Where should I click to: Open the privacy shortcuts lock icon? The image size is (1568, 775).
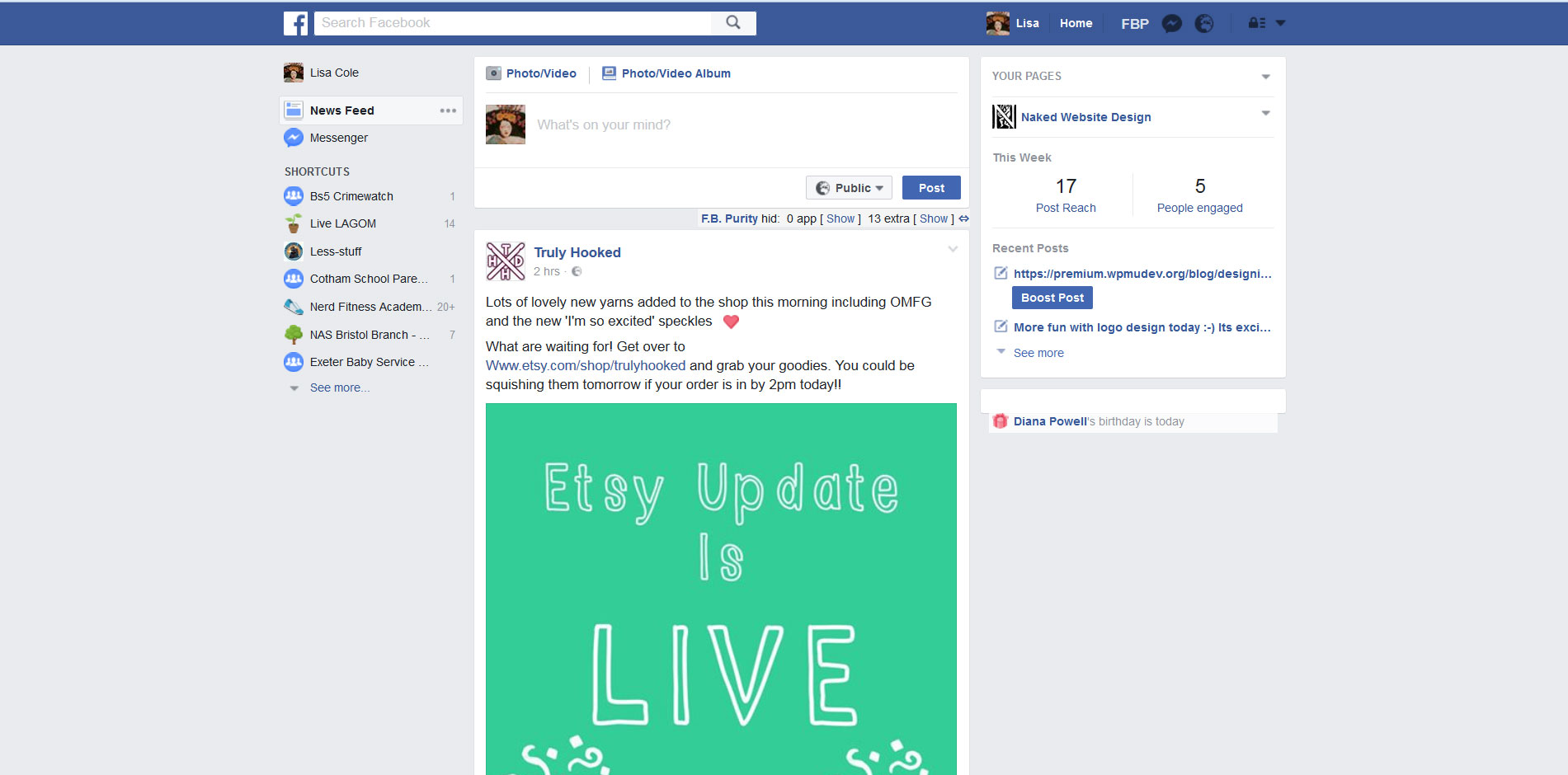(1257, 23)
